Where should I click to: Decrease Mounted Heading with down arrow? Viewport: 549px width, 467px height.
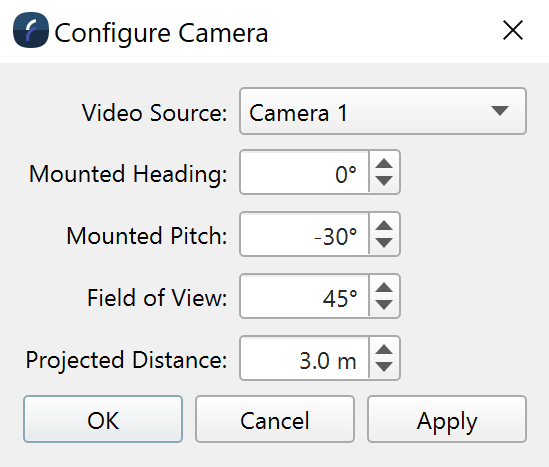[384, 181]
